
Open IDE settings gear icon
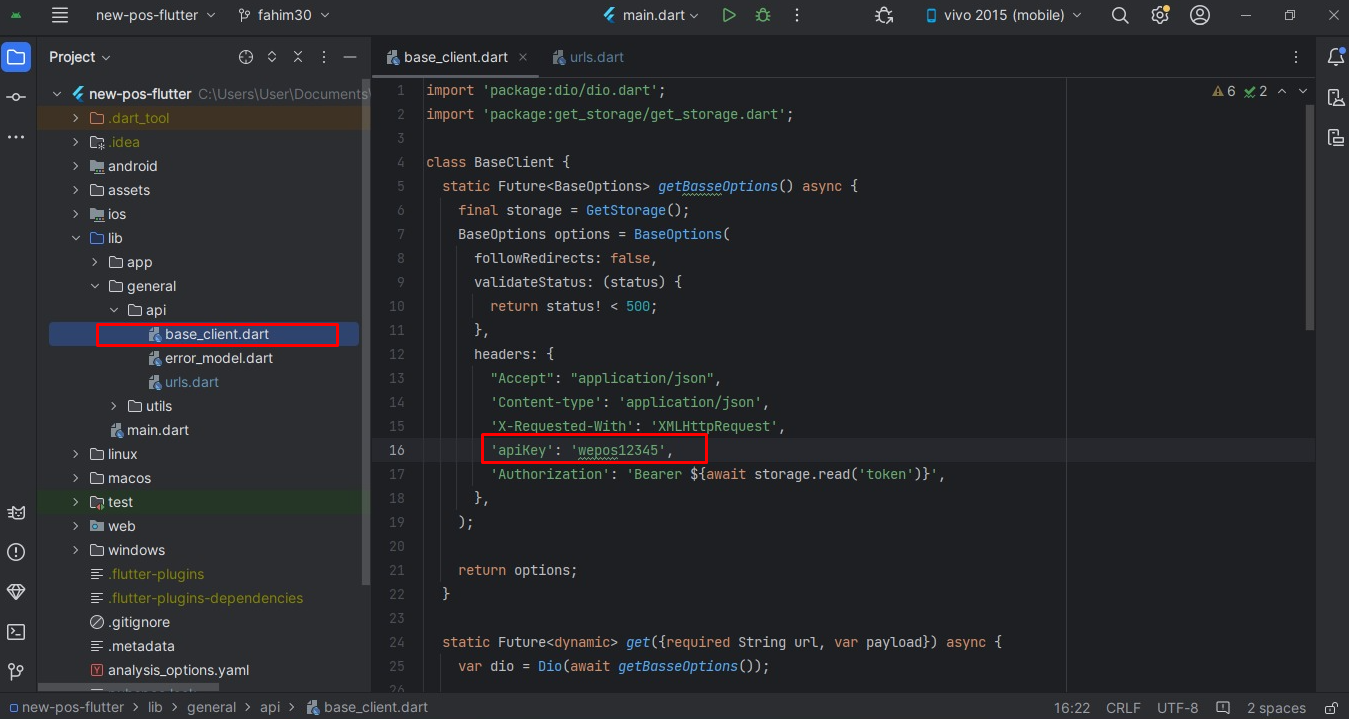[x=1160, y=15]
